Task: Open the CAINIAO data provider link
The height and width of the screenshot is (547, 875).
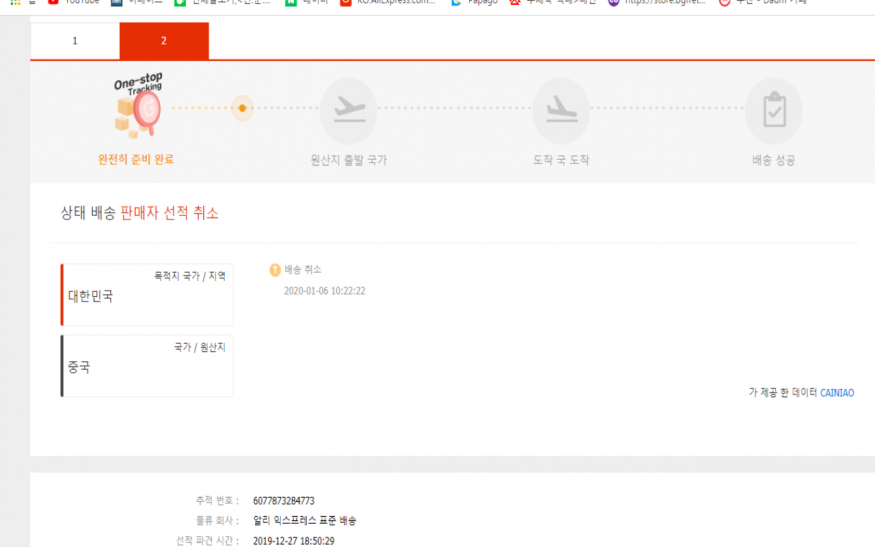Action: pos(837,393)
